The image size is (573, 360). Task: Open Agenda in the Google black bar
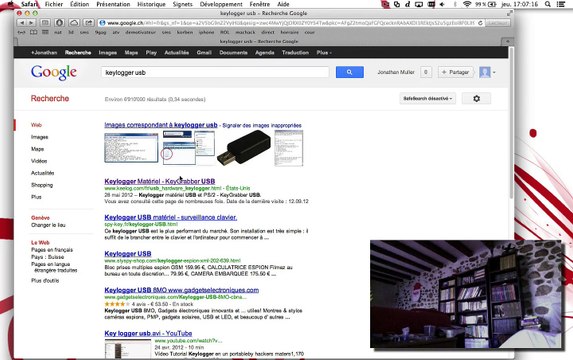pyautogui.click(x=265, y=53)
